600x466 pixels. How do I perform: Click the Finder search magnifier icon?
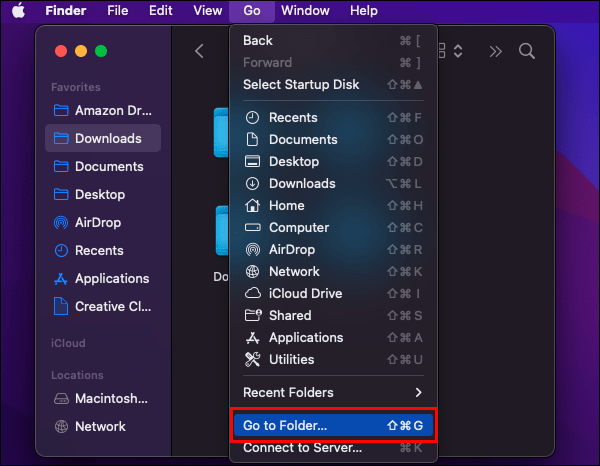pos(527,51)
